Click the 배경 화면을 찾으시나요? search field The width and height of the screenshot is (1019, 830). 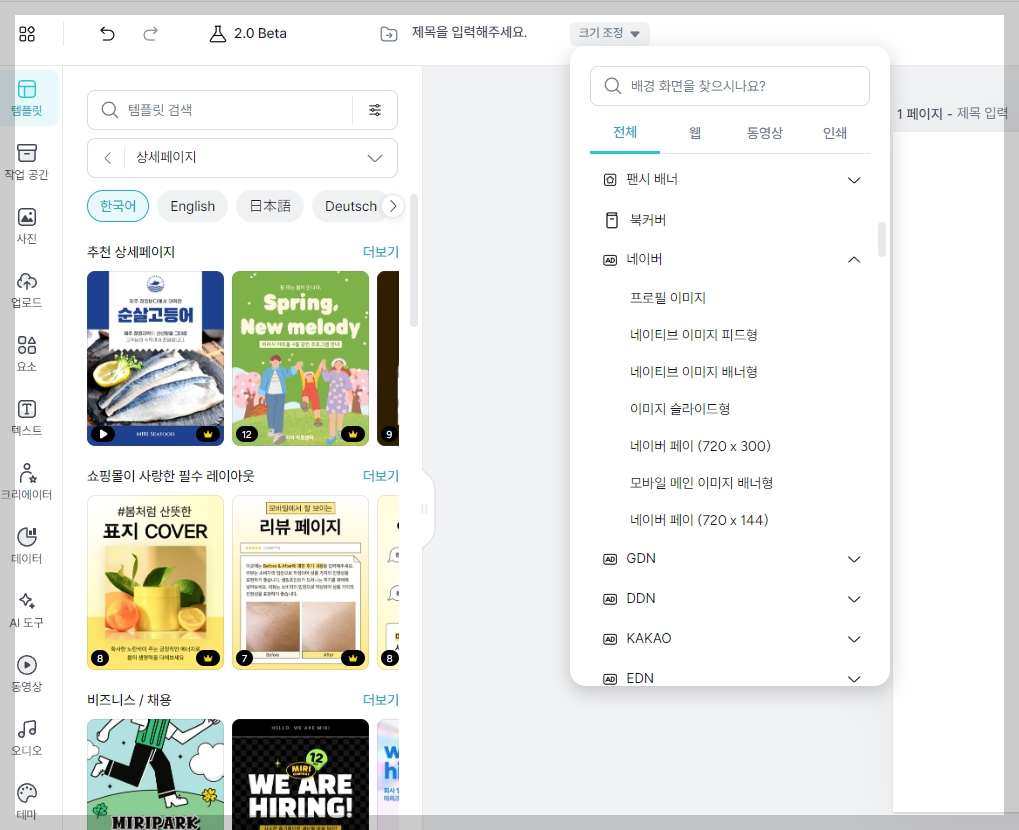click(x=730, y=86)
